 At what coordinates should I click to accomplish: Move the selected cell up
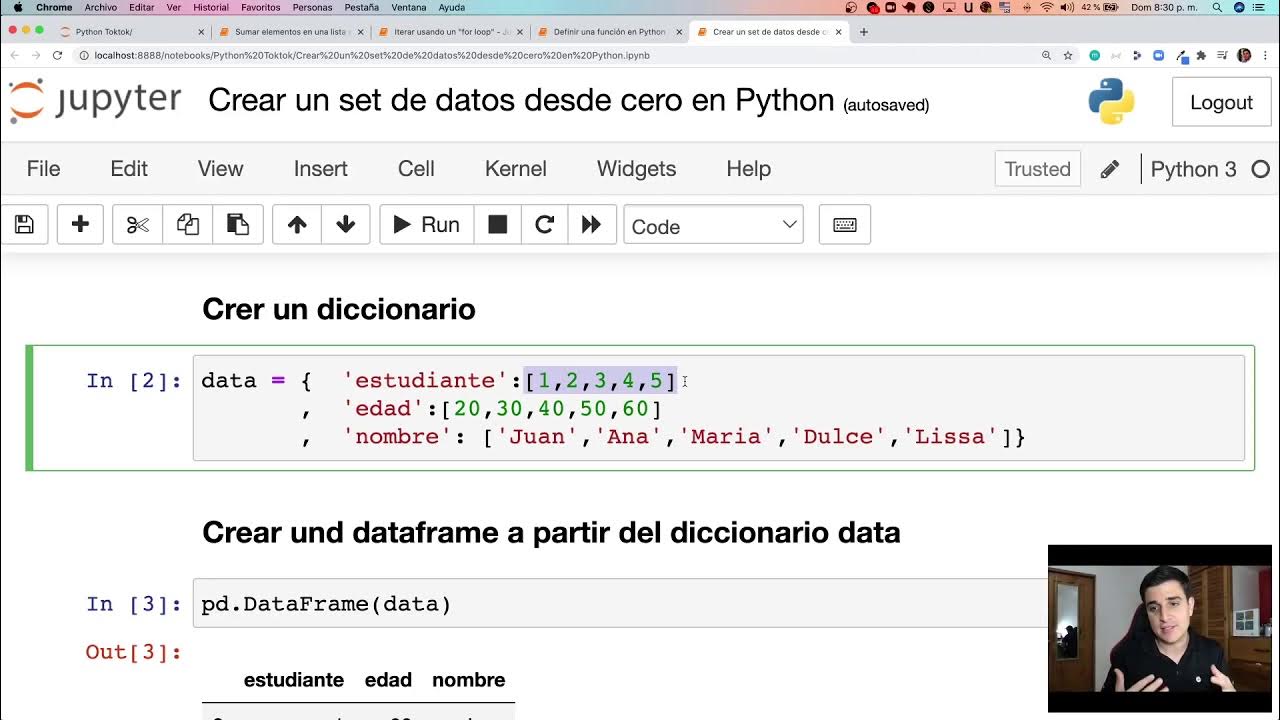[x=297, y=225]
